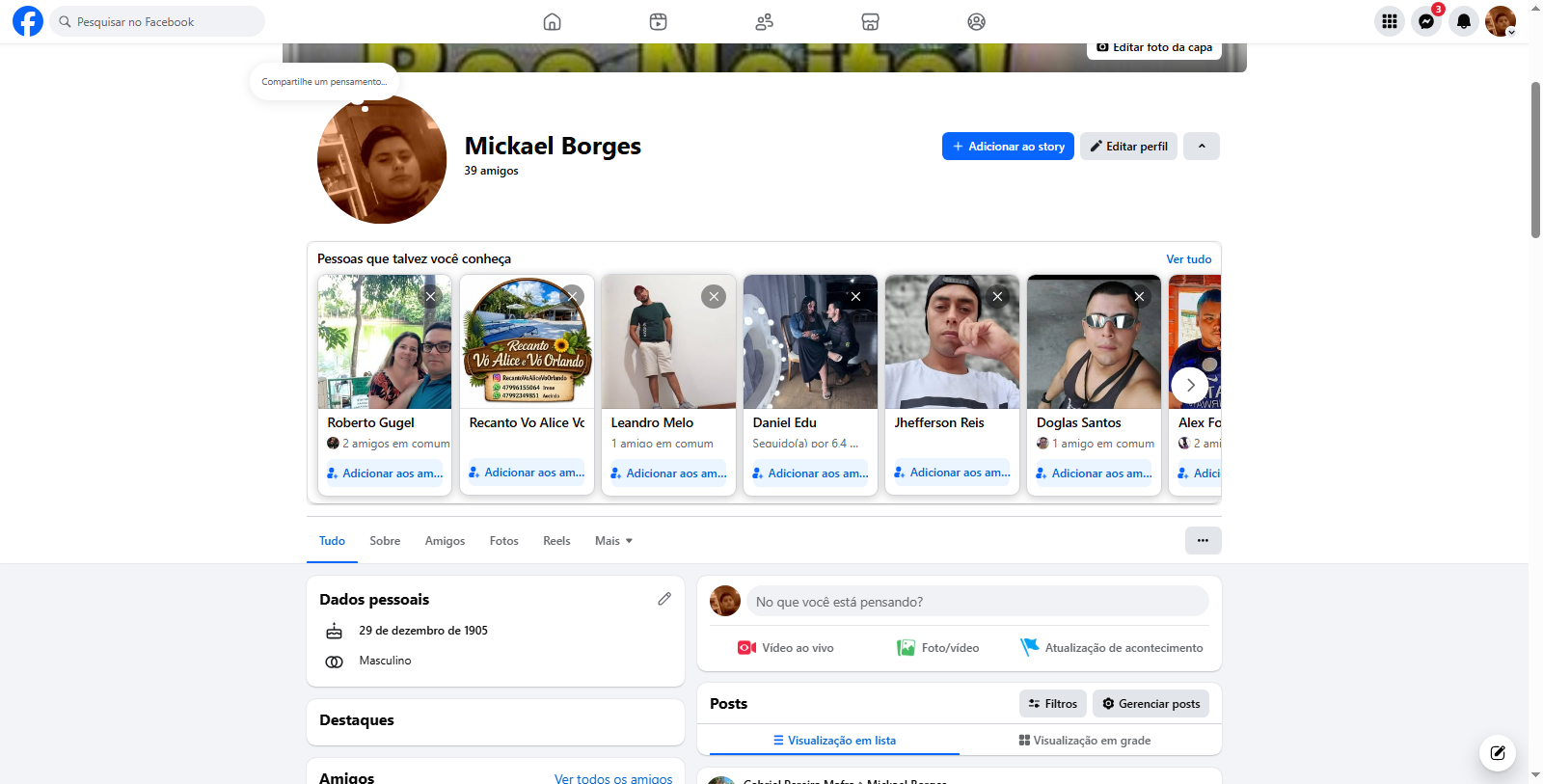
Task: Open the apps grid menu
Action: click(x=1390, y=21)
